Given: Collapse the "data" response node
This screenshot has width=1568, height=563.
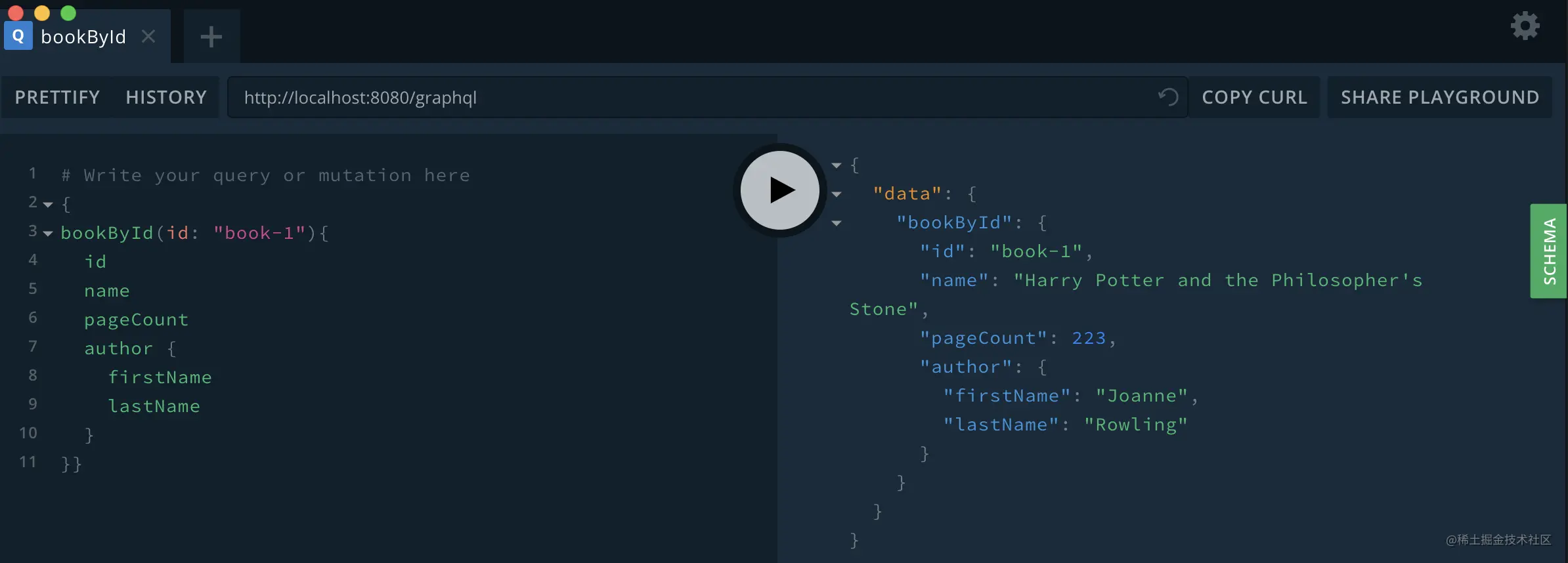Looking at the screenshot, I should pos(837,194).
